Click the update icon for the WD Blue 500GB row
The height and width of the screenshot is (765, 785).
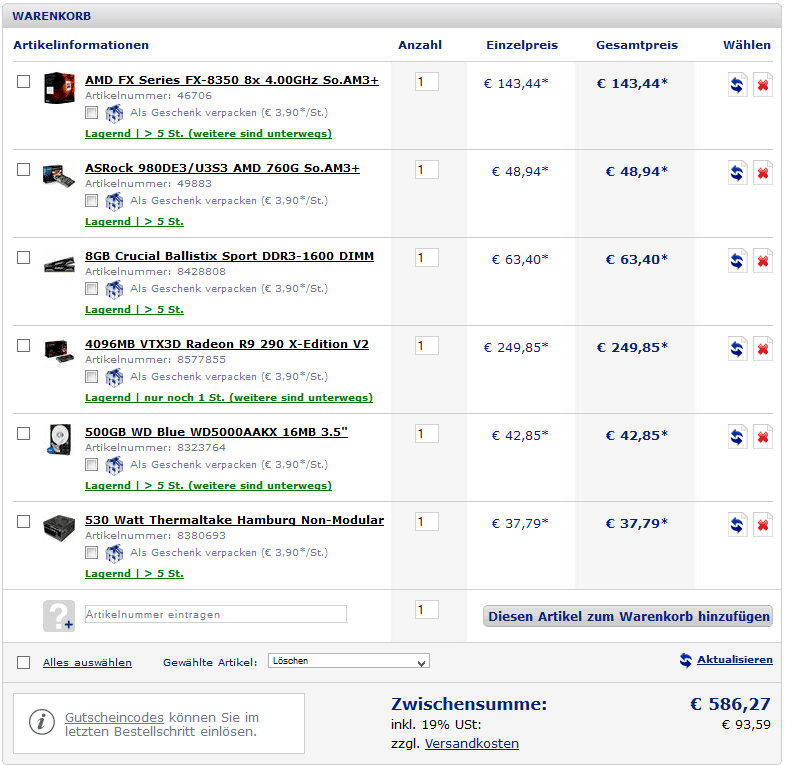(737, 437)
